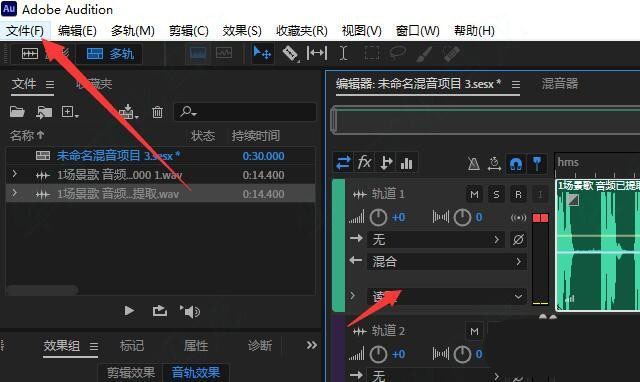Play the selected file preview
Image resolution: width=640 pixels, height=382 pixels.
(129, 311)
